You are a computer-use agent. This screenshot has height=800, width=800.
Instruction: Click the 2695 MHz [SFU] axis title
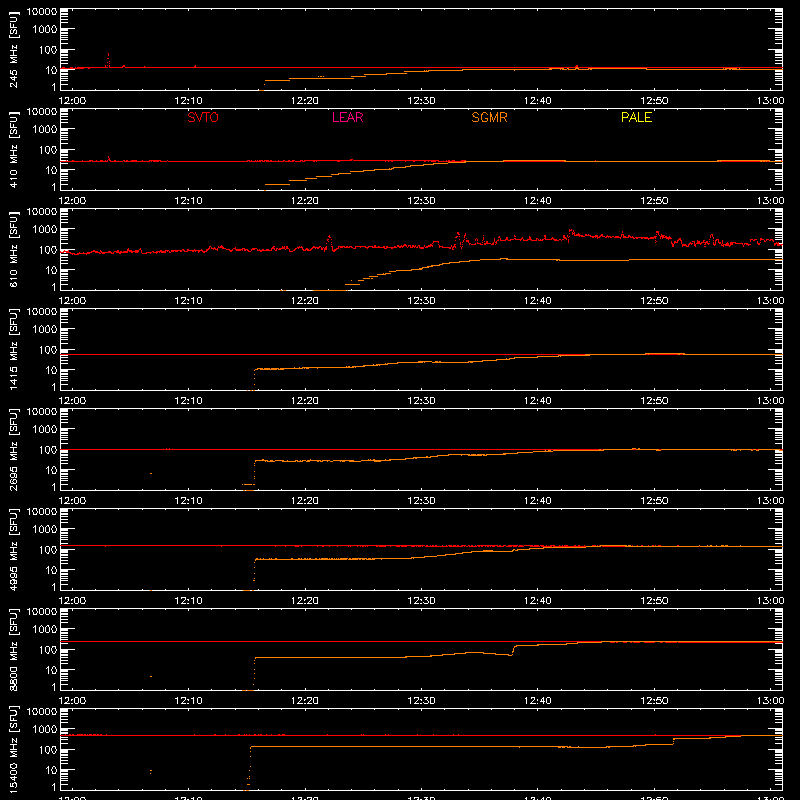point(13,449)
